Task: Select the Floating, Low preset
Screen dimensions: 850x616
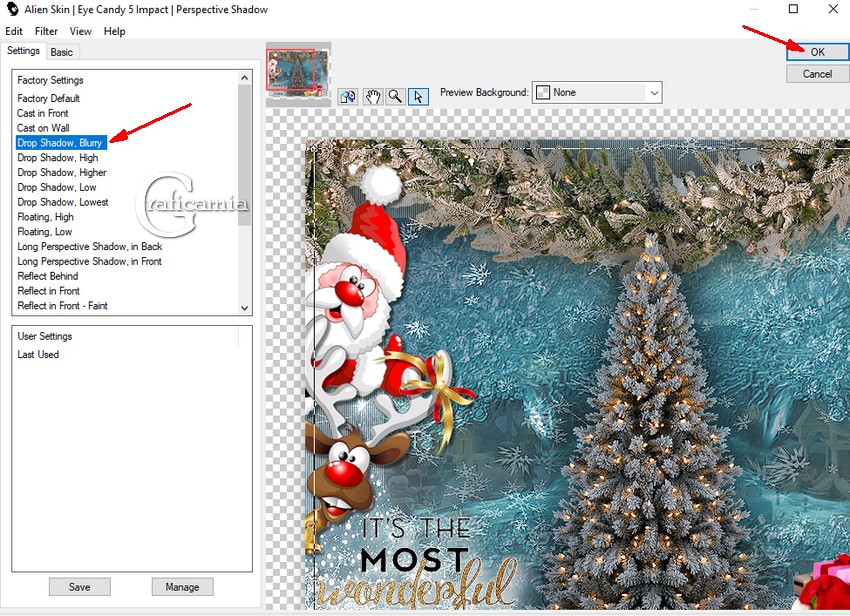Action: 44,232
